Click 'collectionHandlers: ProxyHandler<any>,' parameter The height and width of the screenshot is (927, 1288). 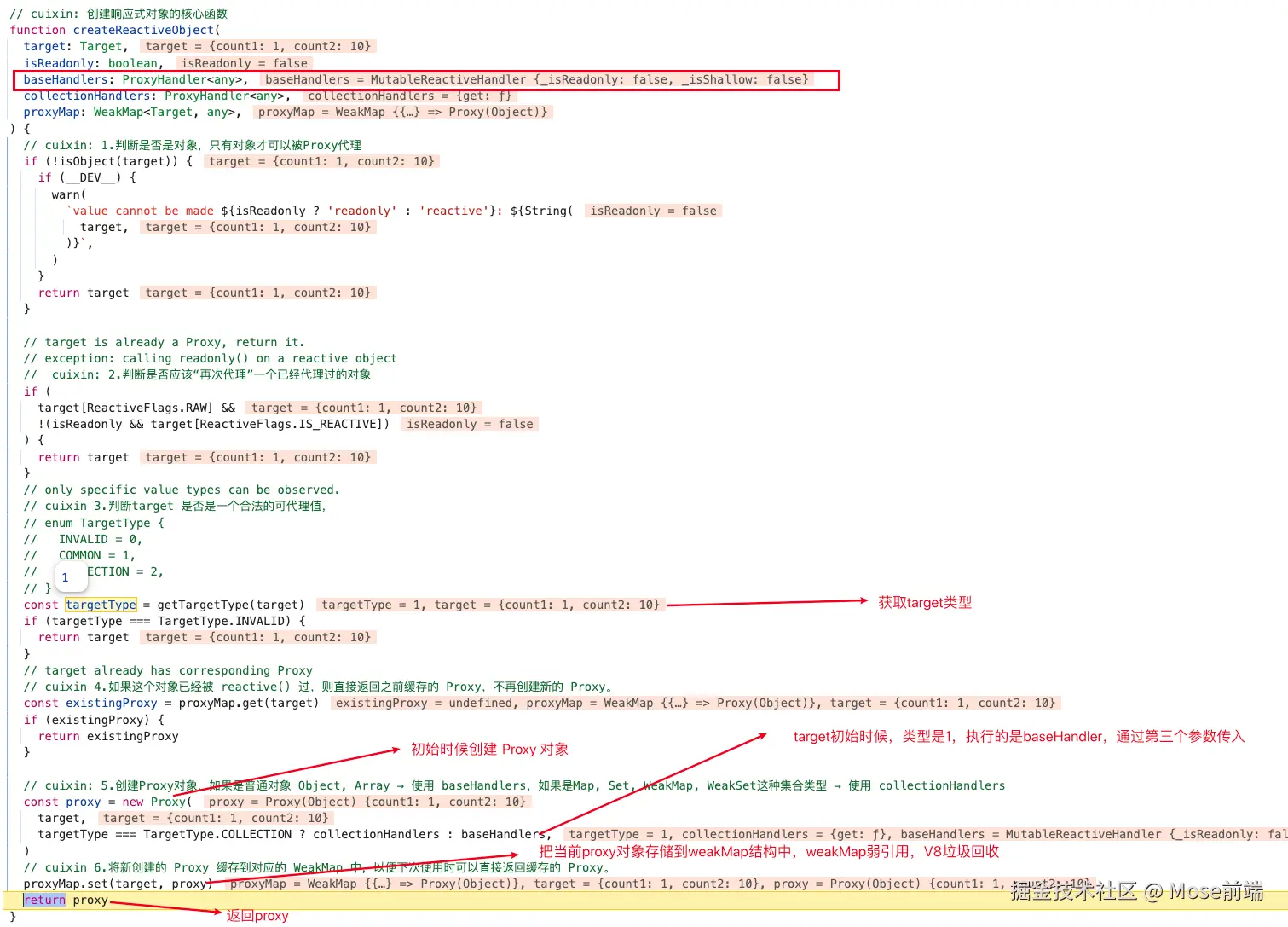[x=157, y=96]
